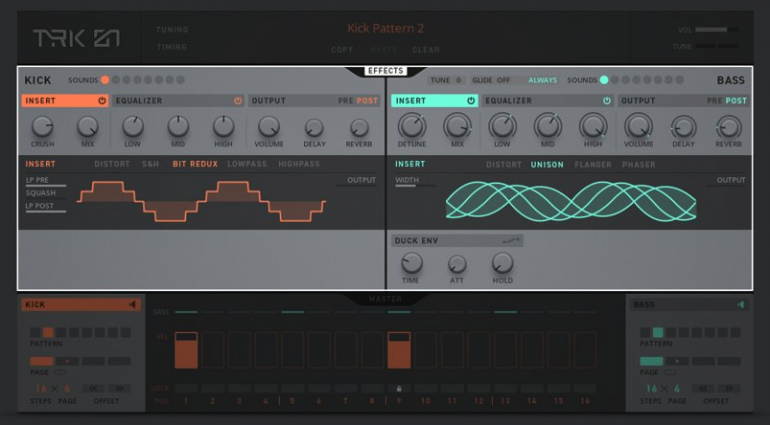Select the second Kick sound slot dot
Screen dimensions: 770x425
(x=115, y=80)
